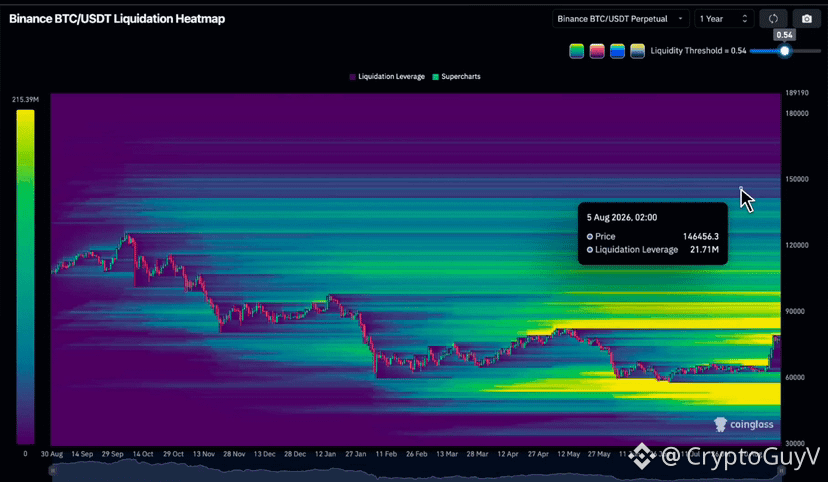Toggle the Liquidation Leverage legend item
Viewport: 828px width, 482px height.
click(x=387, y=77)
